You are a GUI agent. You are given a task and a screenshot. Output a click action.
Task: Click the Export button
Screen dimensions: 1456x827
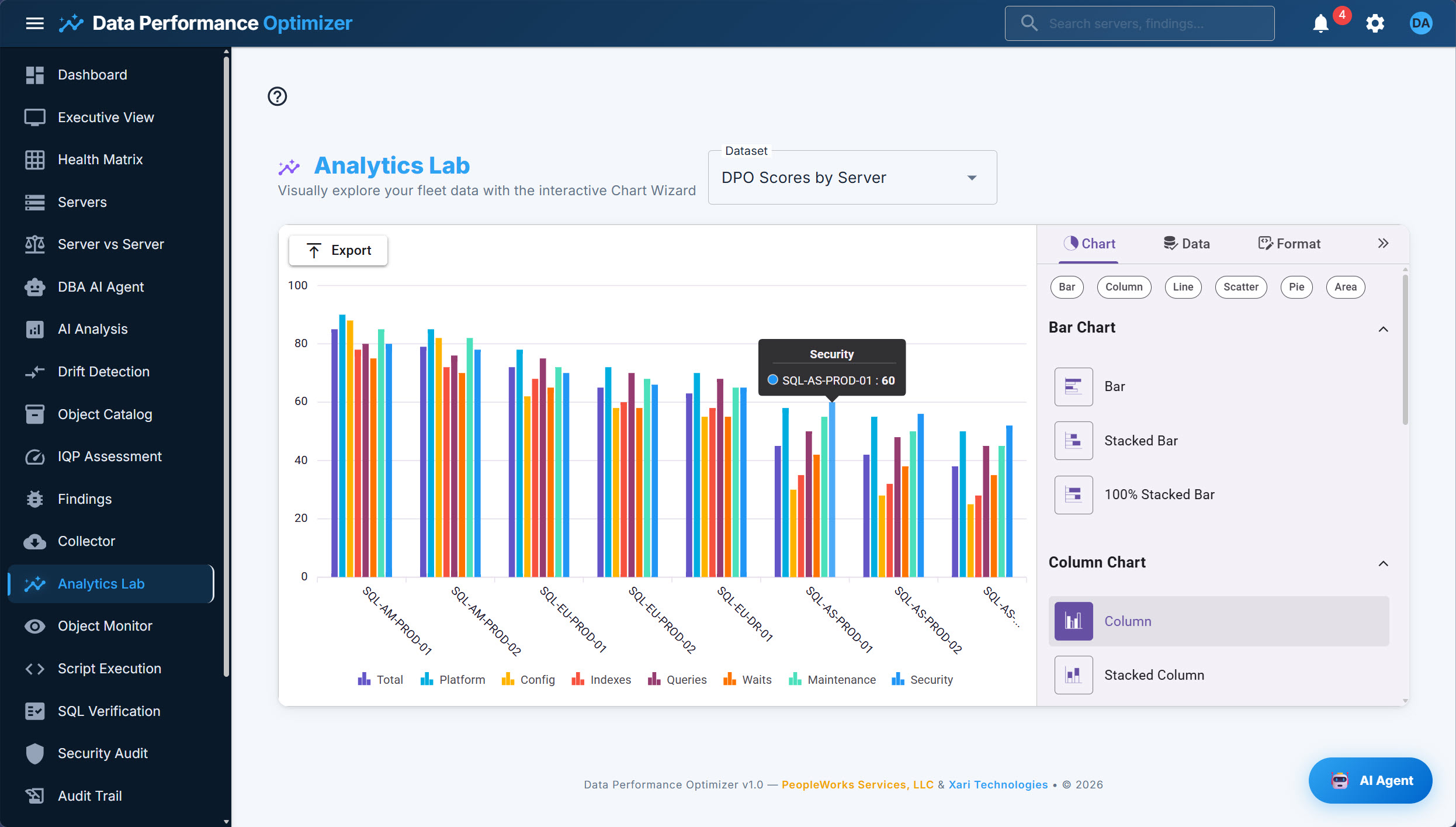point(338,250)
